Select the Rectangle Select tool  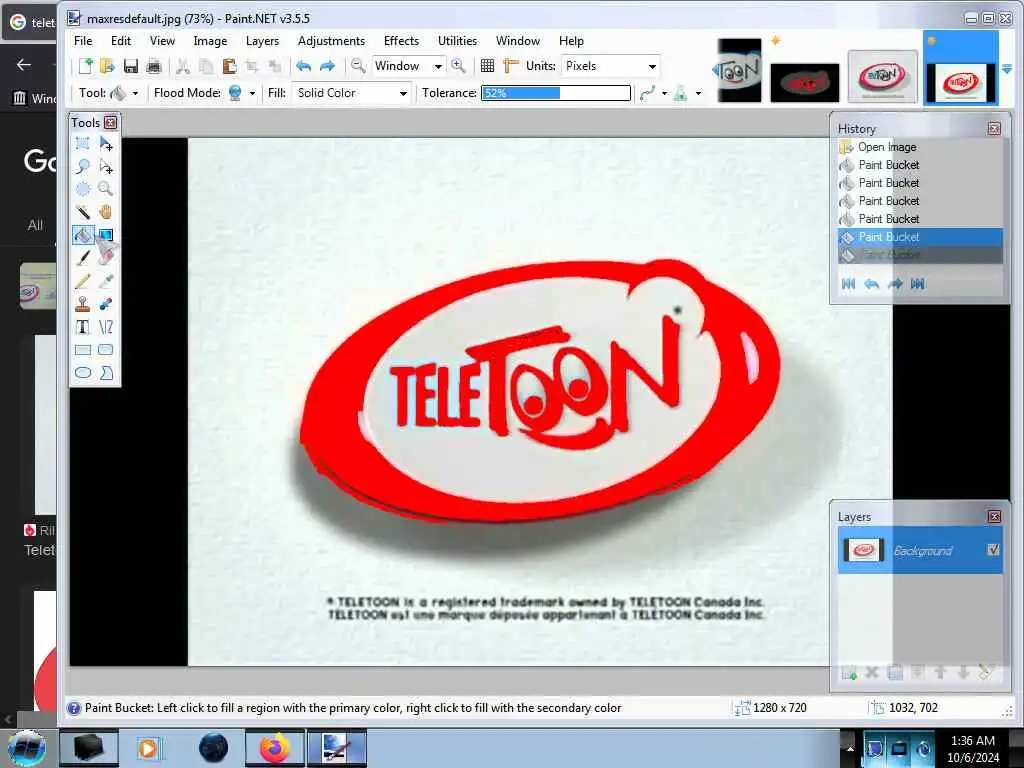(x=83, y=144)
